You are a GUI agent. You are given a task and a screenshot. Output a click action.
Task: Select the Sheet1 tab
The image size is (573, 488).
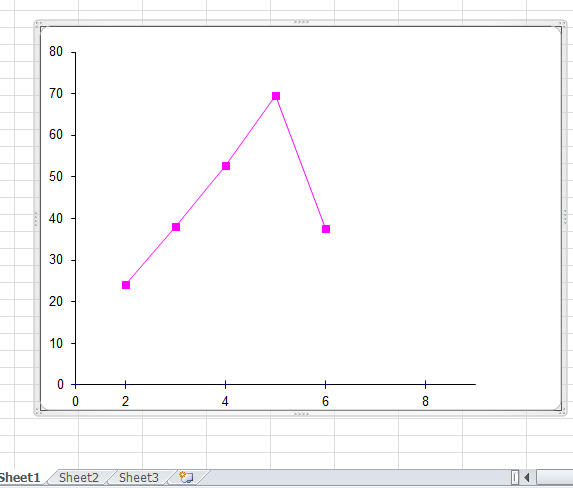coord(19,477)
